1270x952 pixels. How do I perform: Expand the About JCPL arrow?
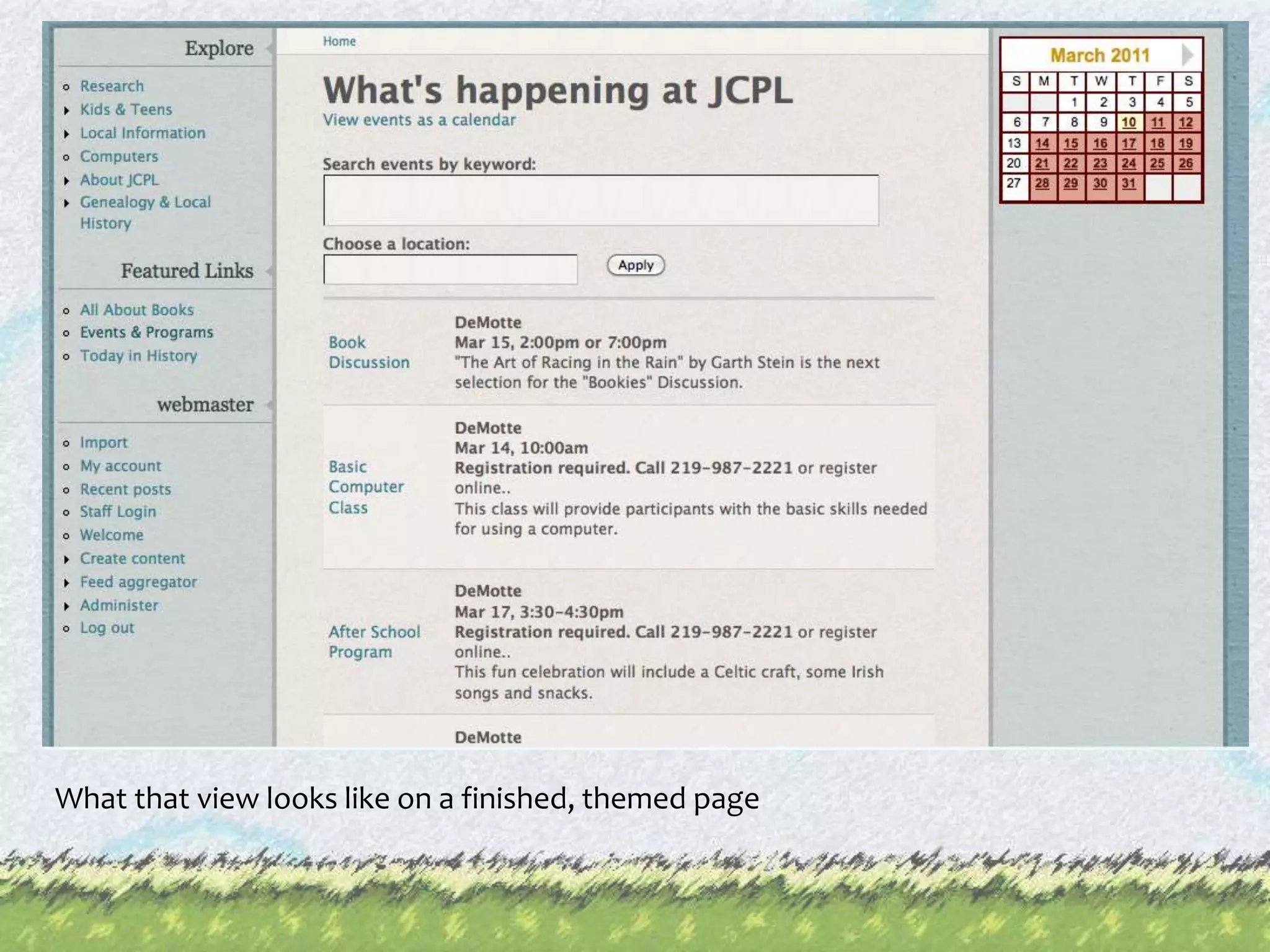pyautogui.click(x=67, y=181)
